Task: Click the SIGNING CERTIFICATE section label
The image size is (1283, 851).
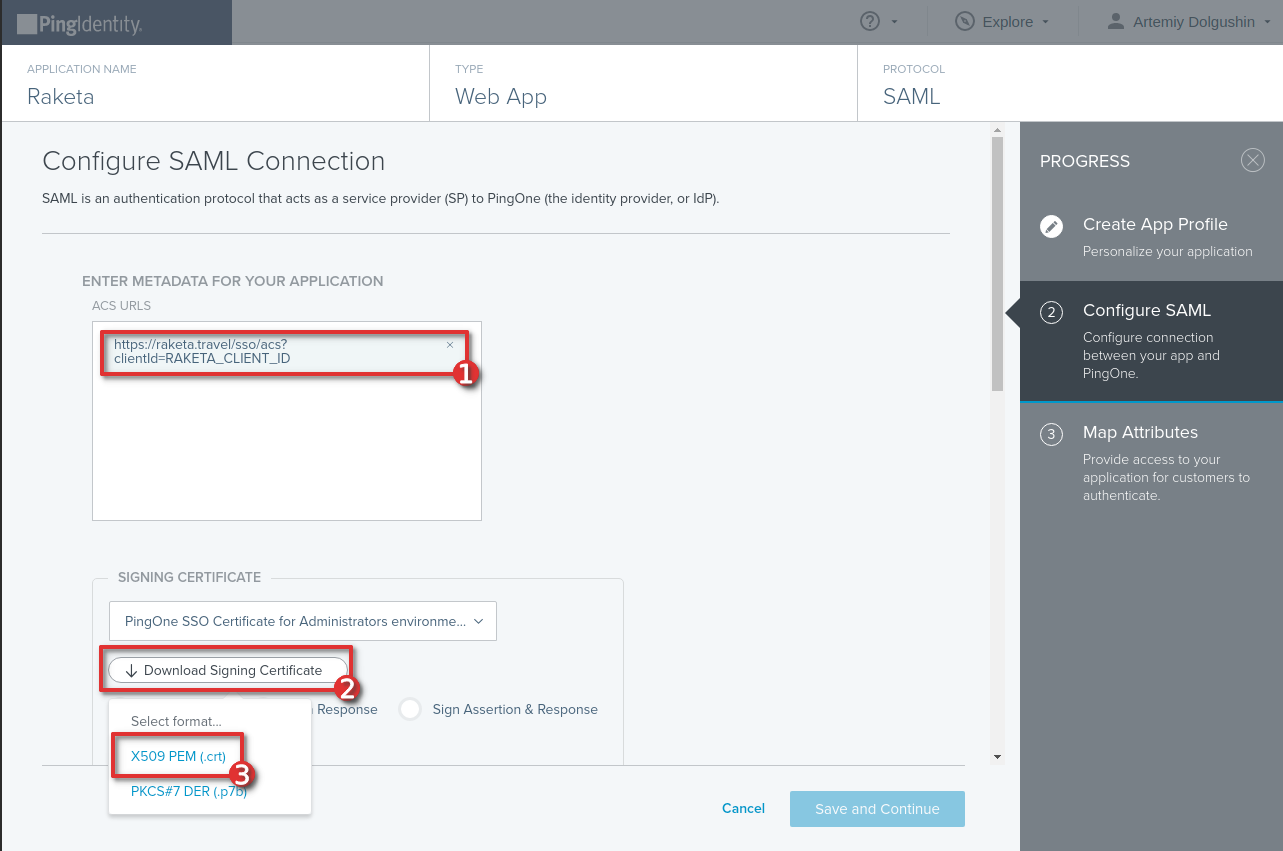Action: [189, 577]
